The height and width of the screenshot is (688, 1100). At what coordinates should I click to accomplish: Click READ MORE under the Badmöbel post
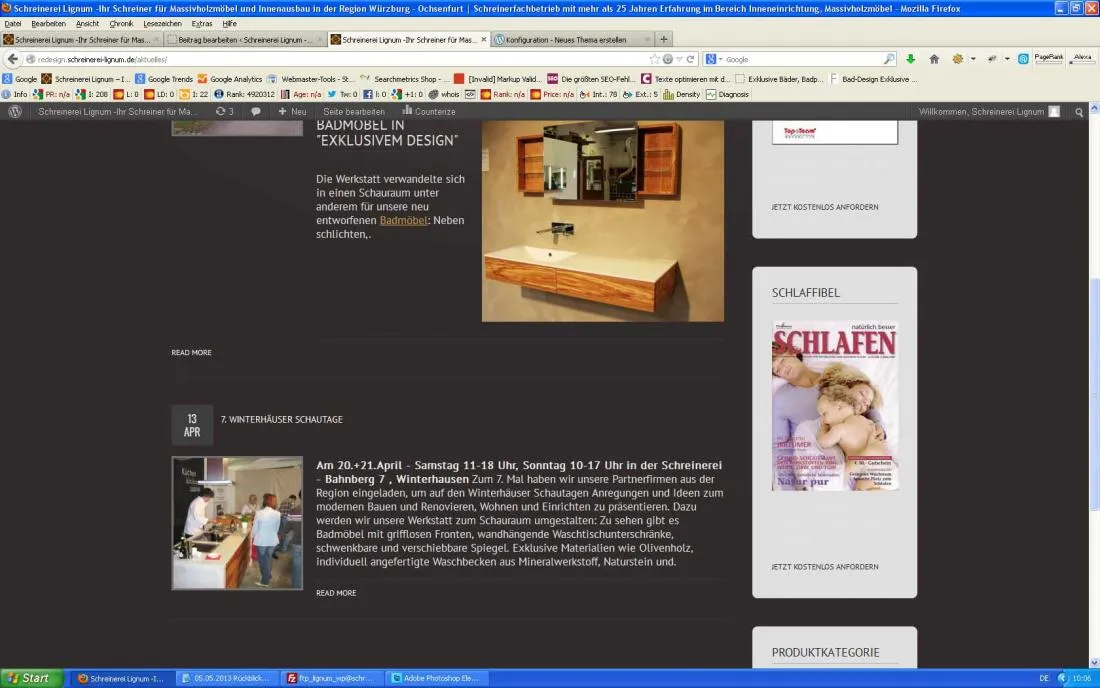pyautogui.click(x=192, y=352)
